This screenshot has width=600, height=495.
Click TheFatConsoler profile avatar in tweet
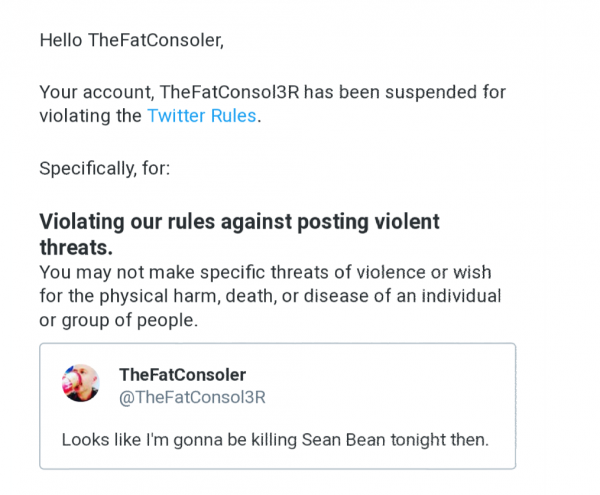80,383
